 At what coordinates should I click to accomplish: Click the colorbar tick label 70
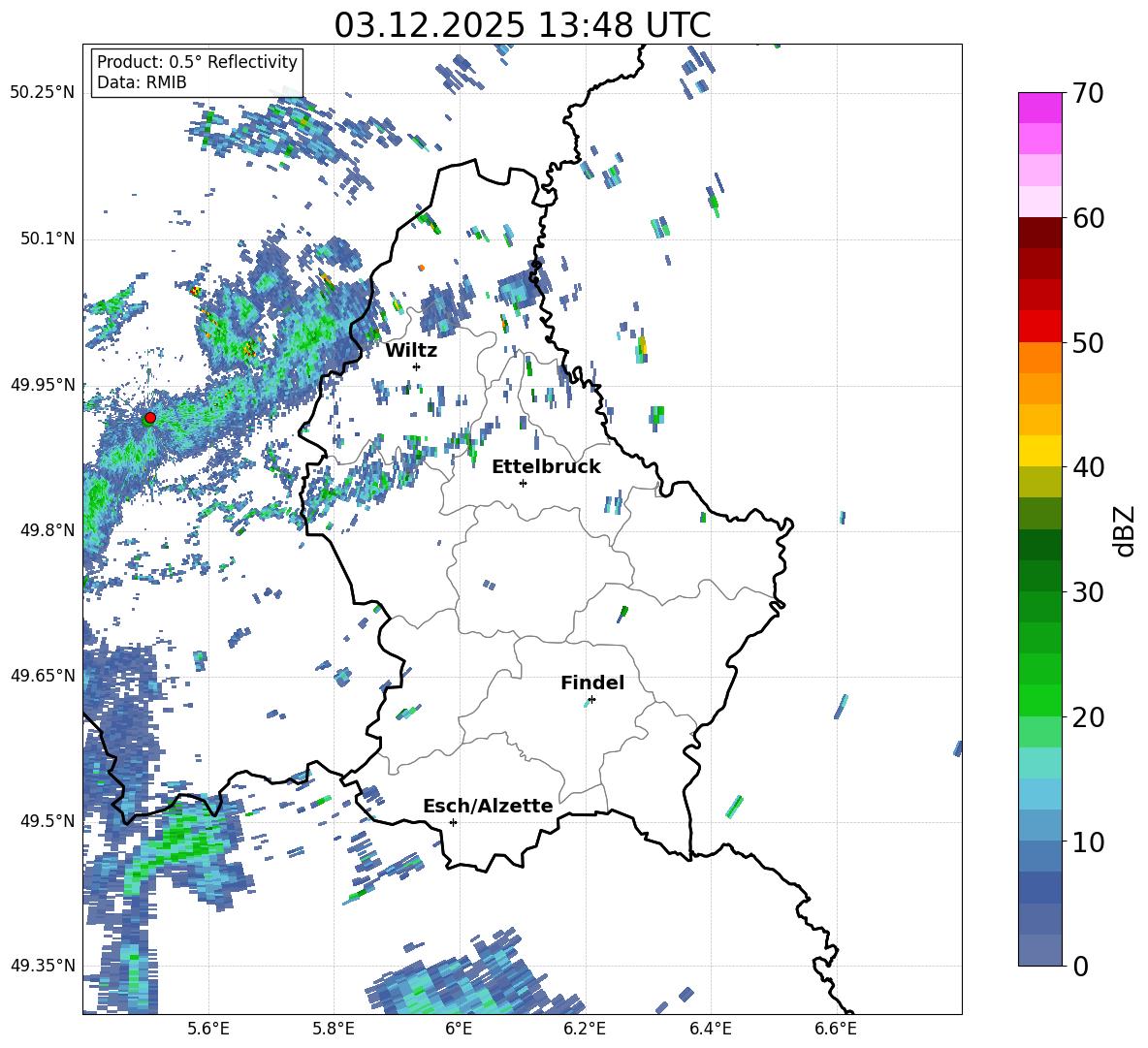[x=1087, y=94]
